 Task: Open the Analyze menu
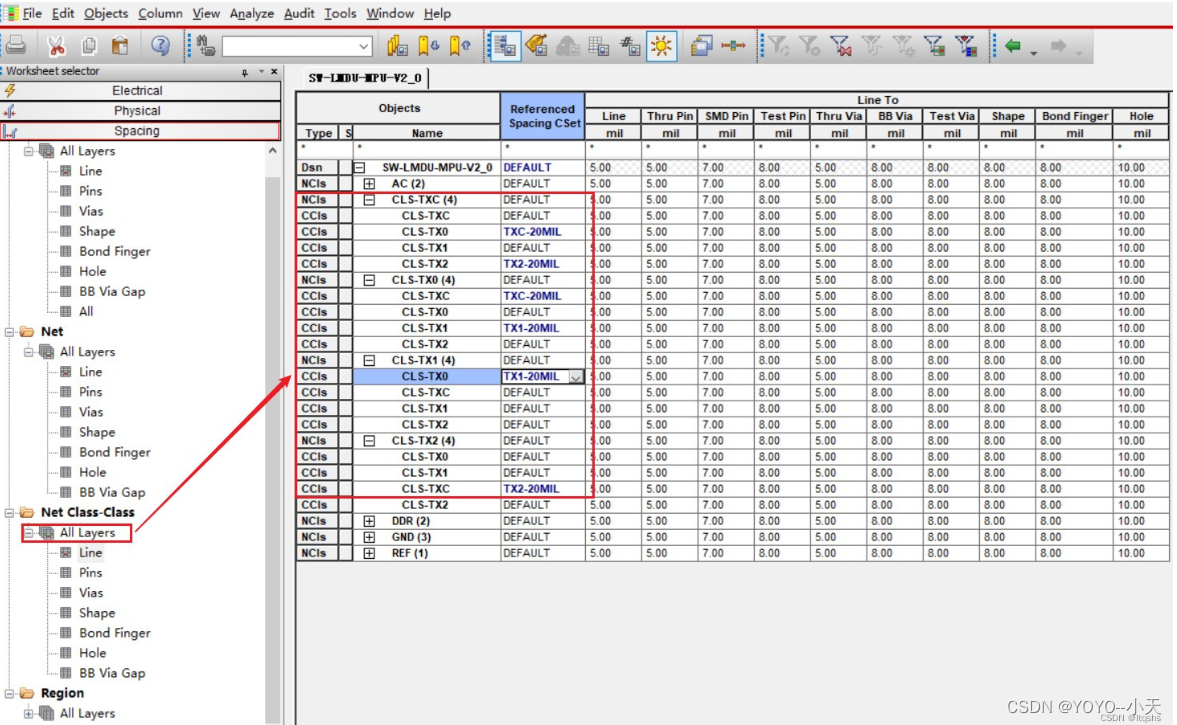tap(251, 13)
